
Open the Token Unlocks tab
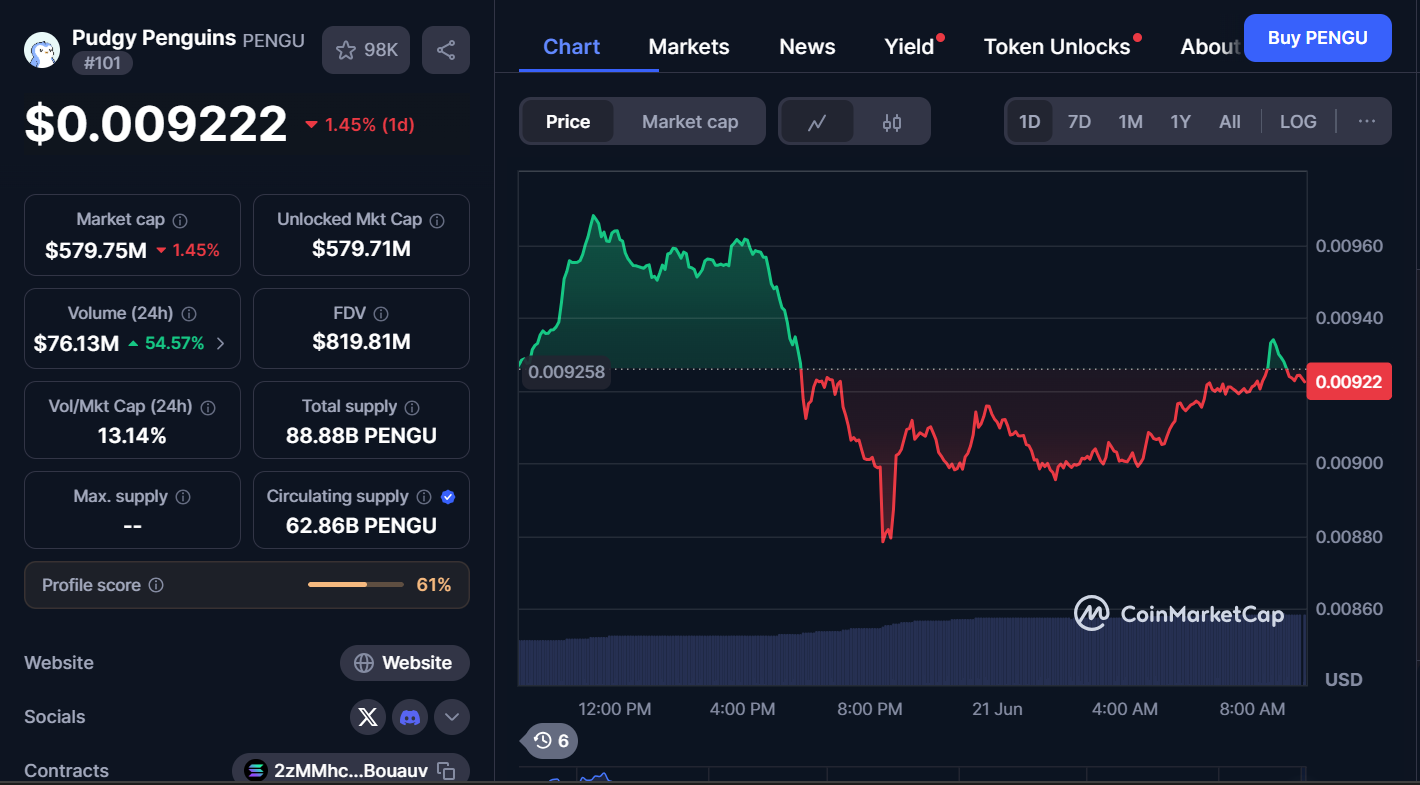[1057, 47]
